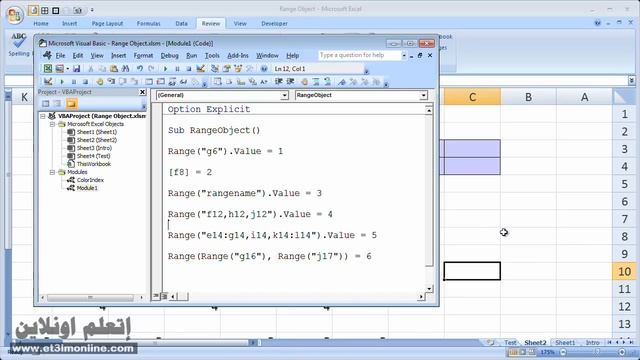Collapse the Microsoft Excel Objects folder
Image resolution: width=640 pixels, height=360 pixels.
pos(53,124)
